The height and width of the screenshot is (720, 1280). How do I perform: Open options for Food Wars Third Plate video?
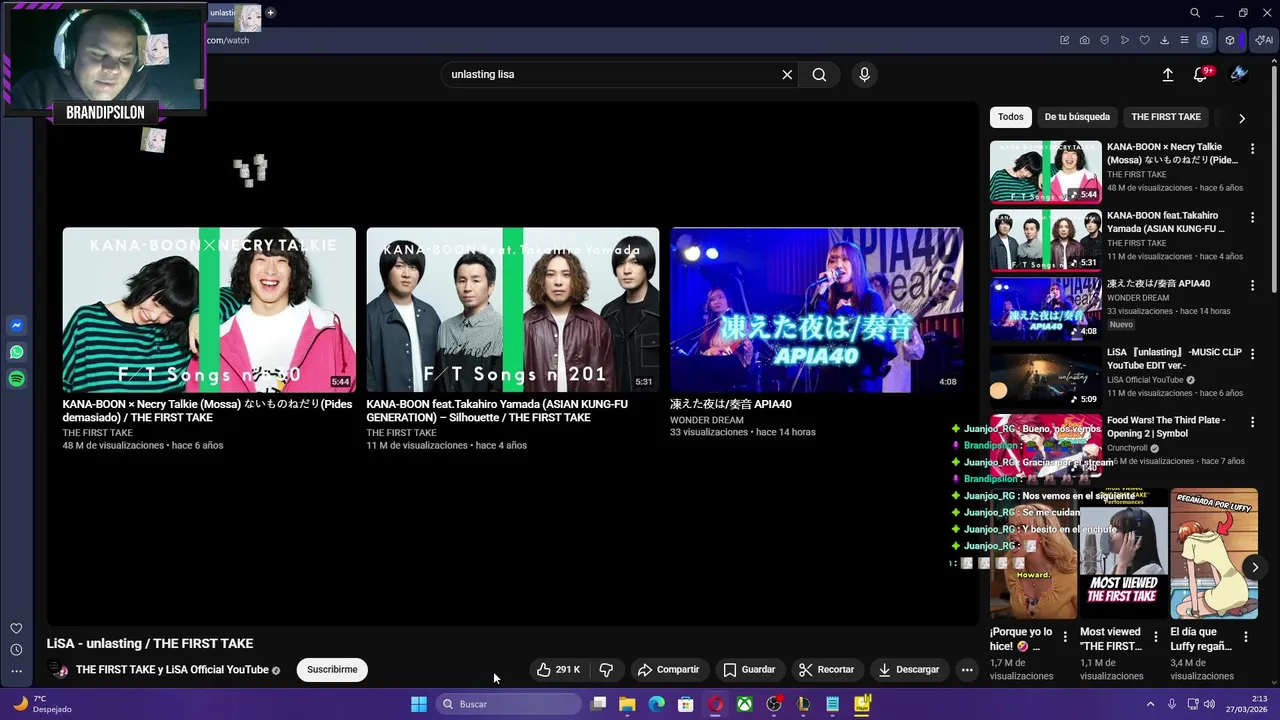coord(1252,422)
